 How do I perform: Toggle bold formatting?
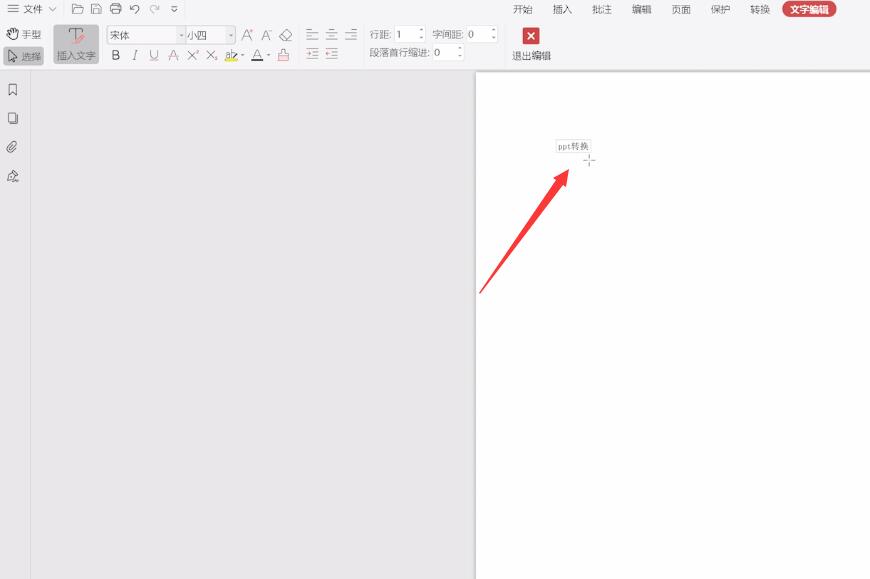(x=115, y=55)
